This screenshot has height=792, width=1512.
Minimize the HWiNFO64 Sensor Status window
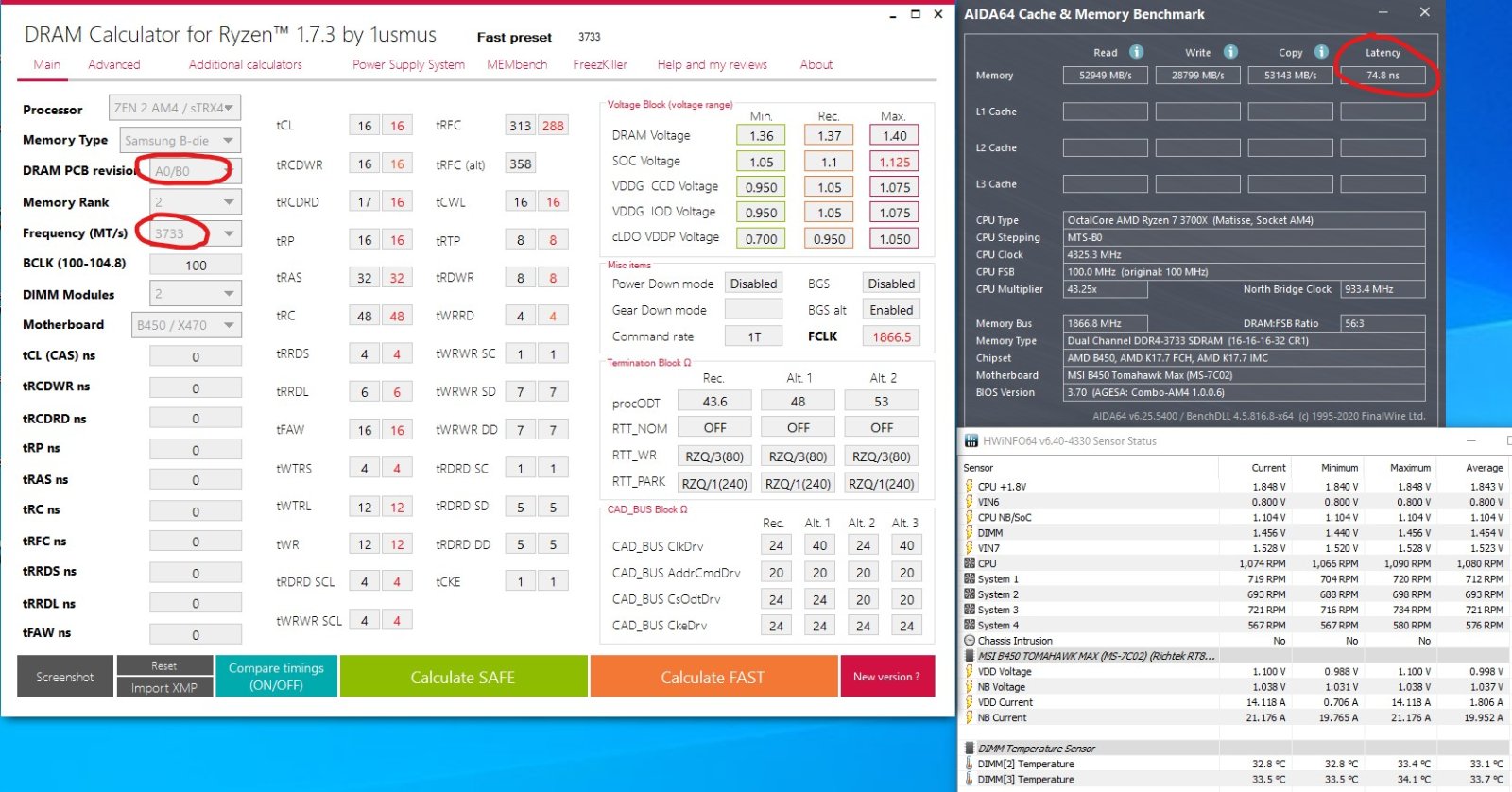[1471, 441]
